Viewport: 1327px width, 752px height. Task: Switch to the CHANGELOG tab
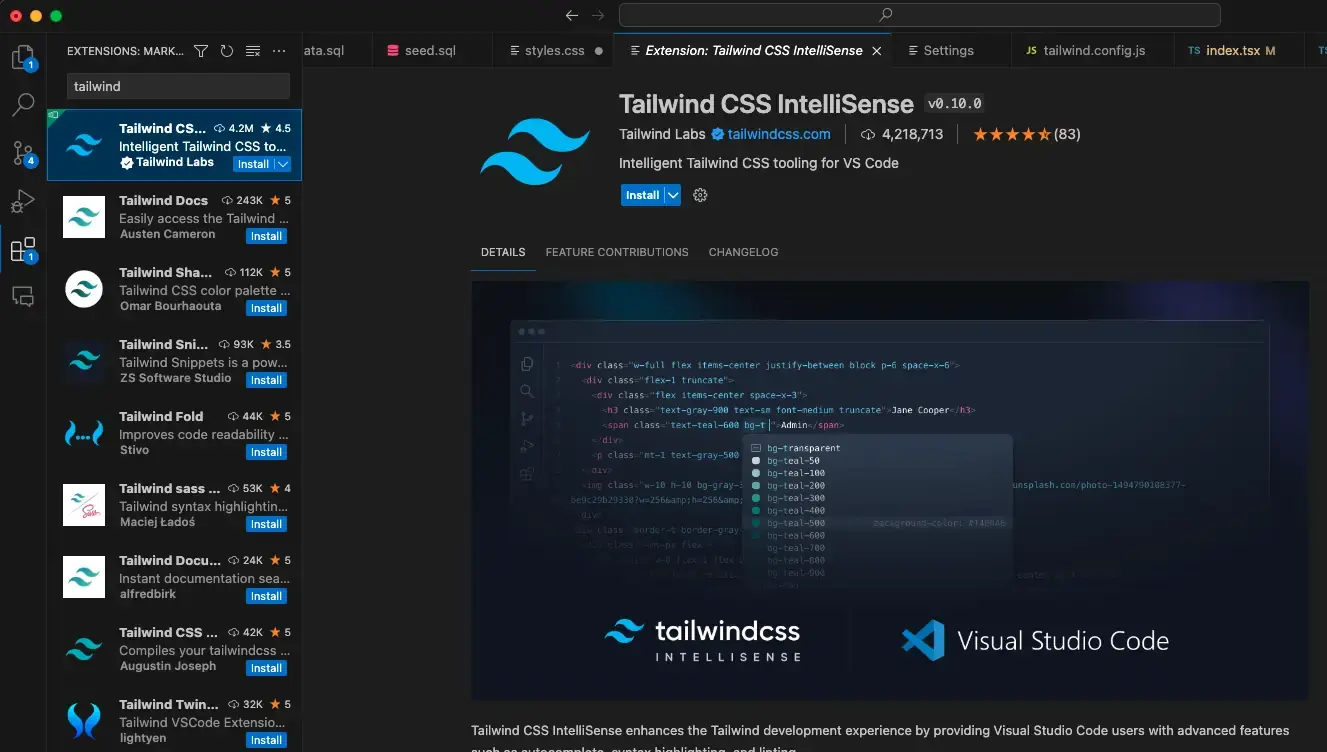tap(743, 252)
